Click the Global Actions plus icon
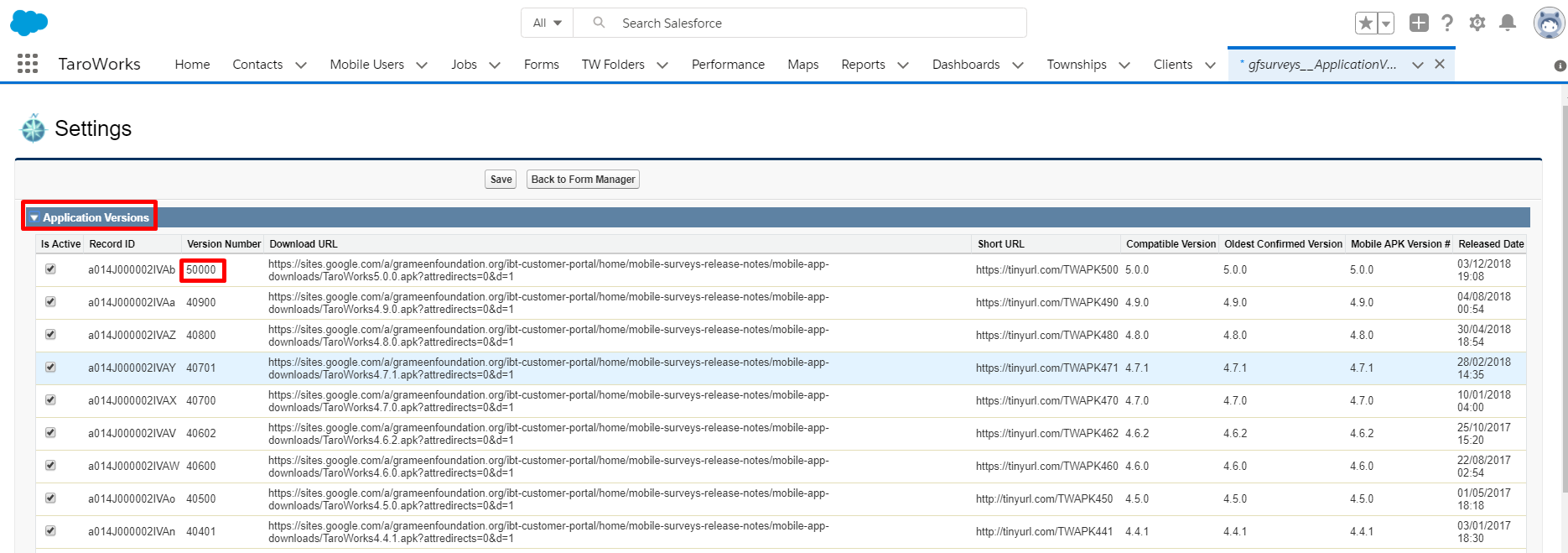 (x=1418, y=23)
